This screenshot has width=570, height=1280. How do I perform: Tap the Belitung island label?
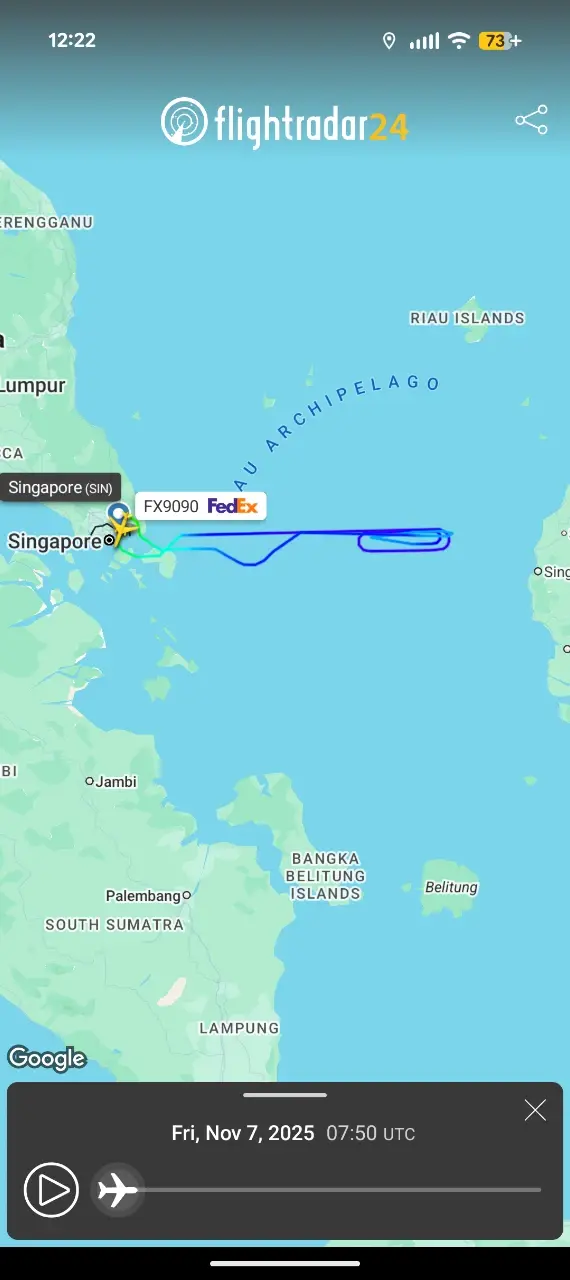click(x=451, y=887)
